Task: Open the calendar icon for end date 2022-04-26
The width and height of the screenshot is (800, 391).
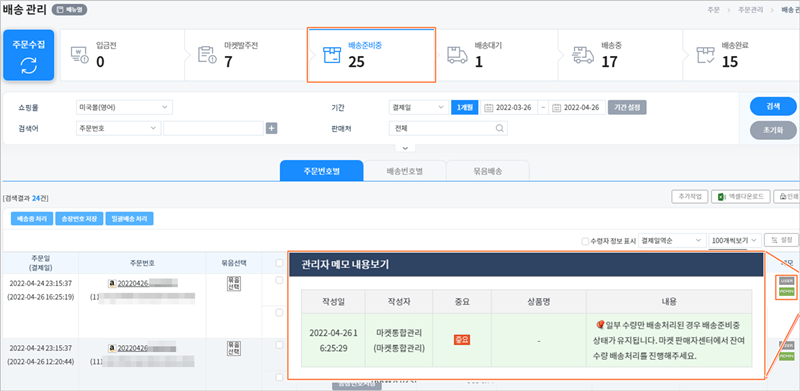Action: point(557,108)
